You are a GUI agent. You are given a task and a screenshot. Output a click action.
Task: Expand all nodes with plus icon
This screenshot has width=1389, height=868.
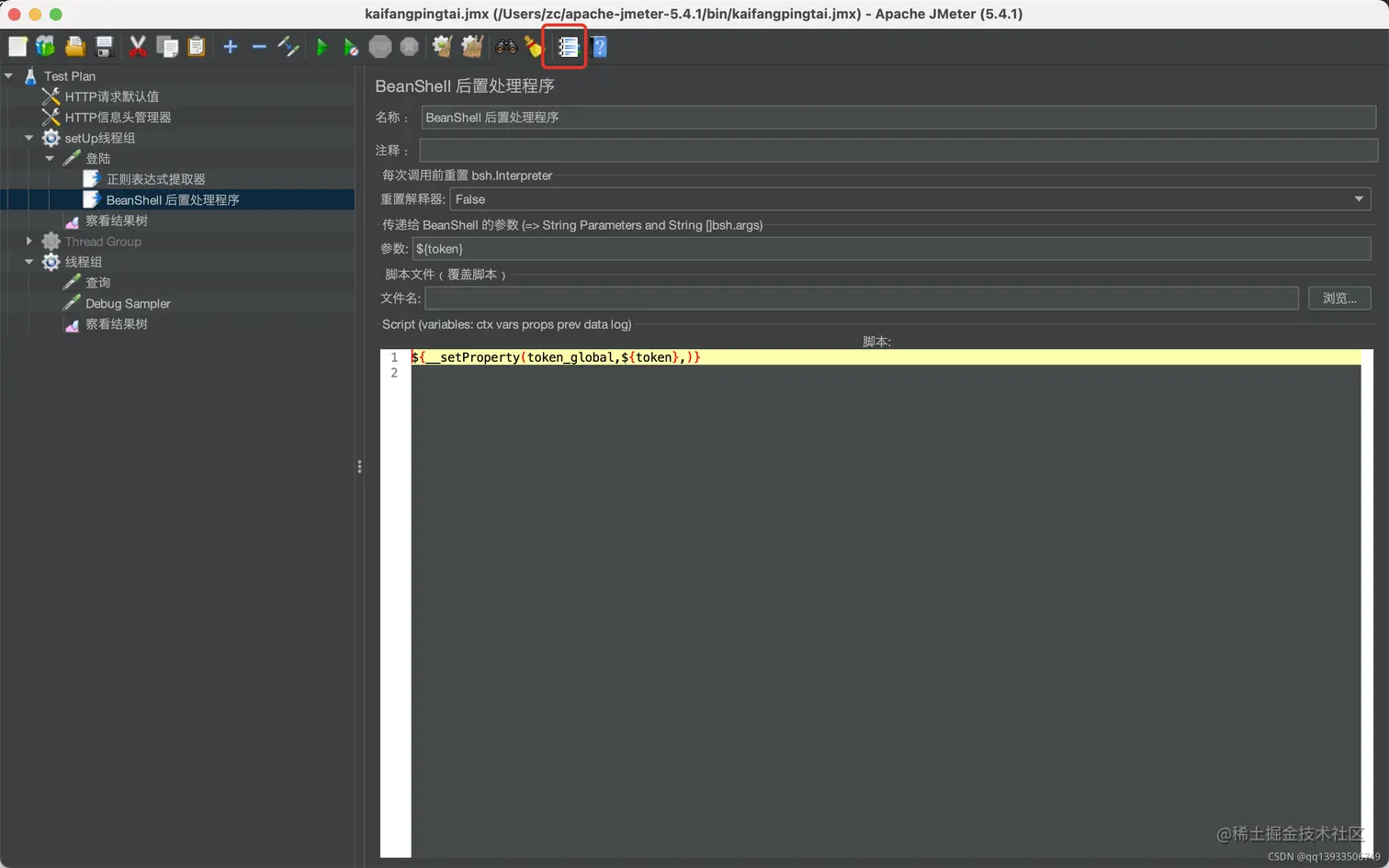(x=231, y=46)
